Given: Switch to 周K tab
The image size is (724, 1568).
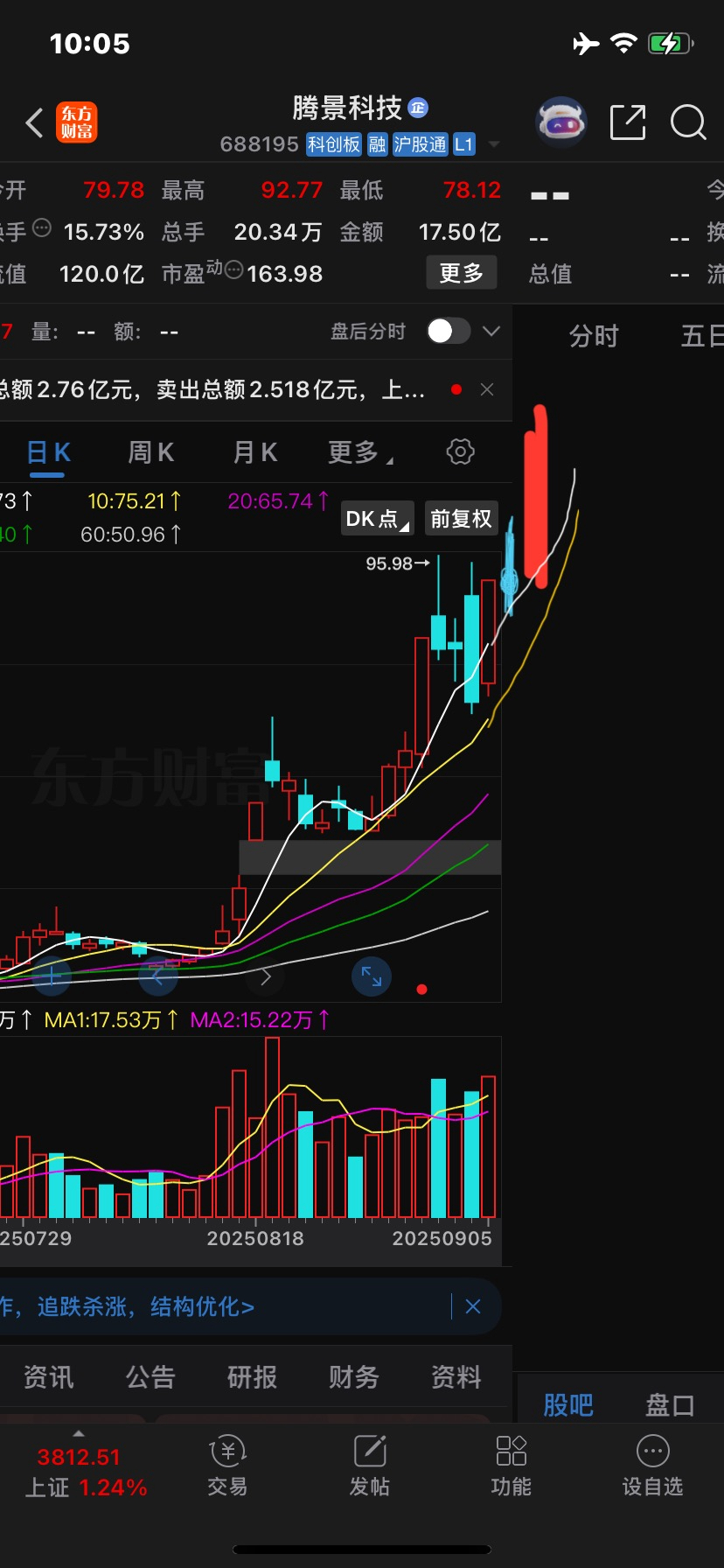Looking at the screenshot, I should coord(150,452).
